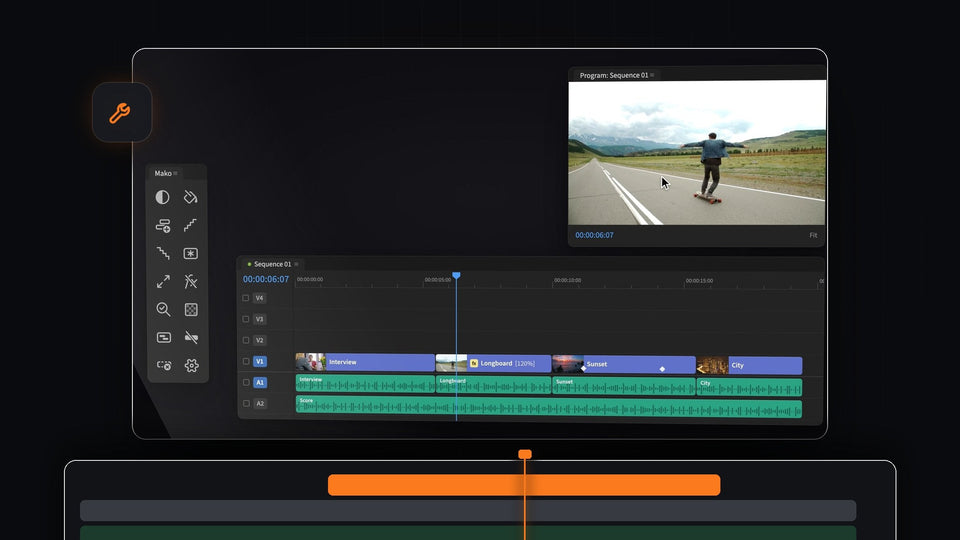Click the crossed-out fx icon
960x540 pixels.
190,281
